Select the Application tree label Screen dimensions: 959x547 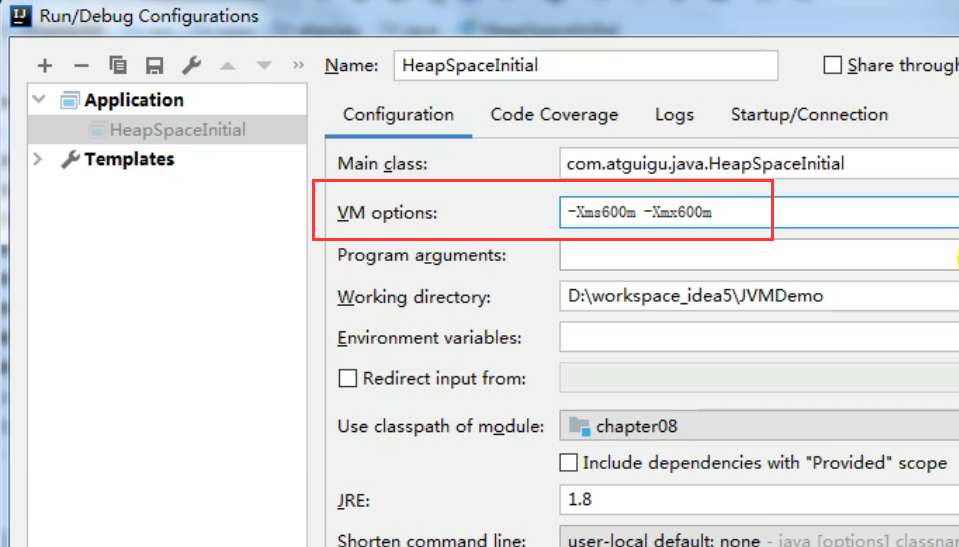point(134,100)
